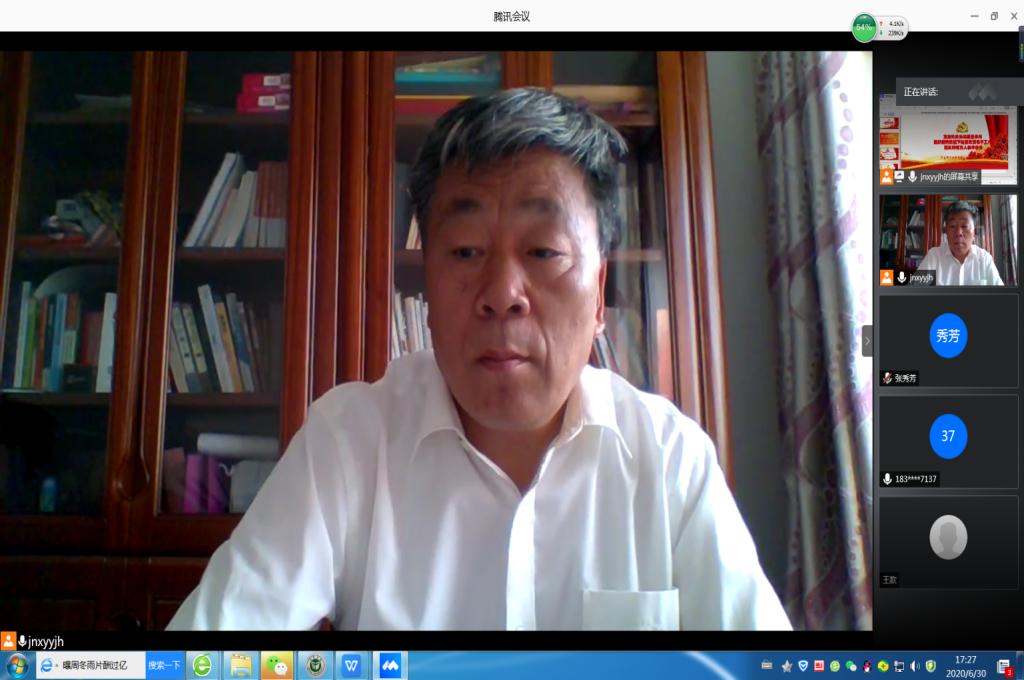Open the Windows Start menu
Viewport: 1024px width, 680px height.
tap(17, 665)
